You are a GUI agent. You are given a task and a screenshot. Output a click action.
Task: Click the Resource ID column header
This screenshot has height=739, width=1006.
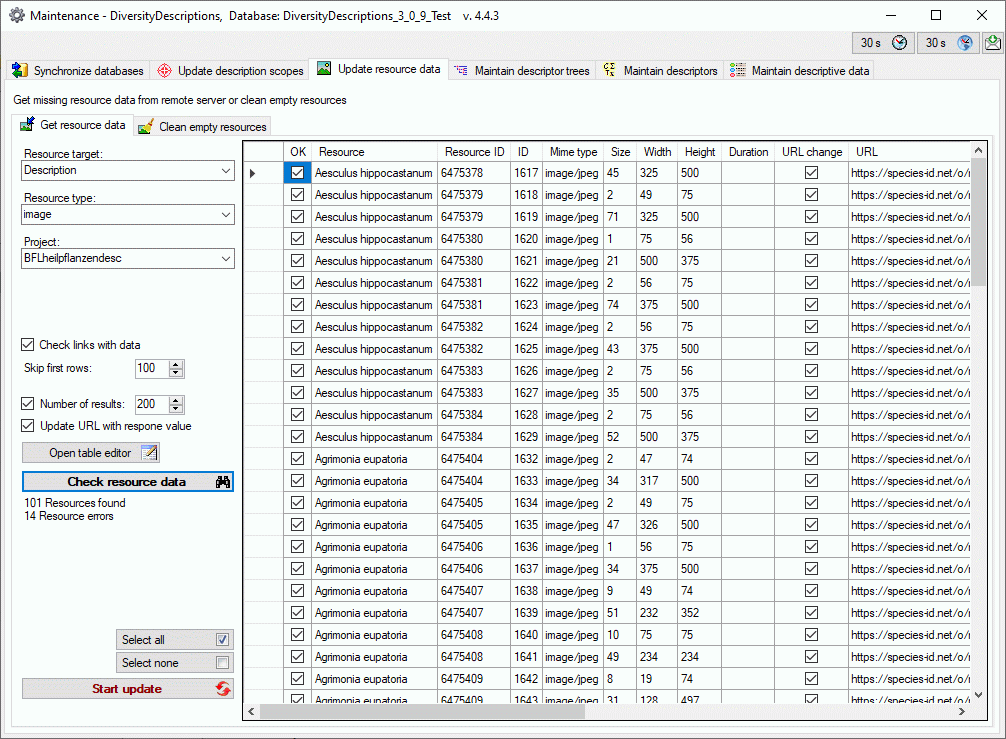click(475, 152)
